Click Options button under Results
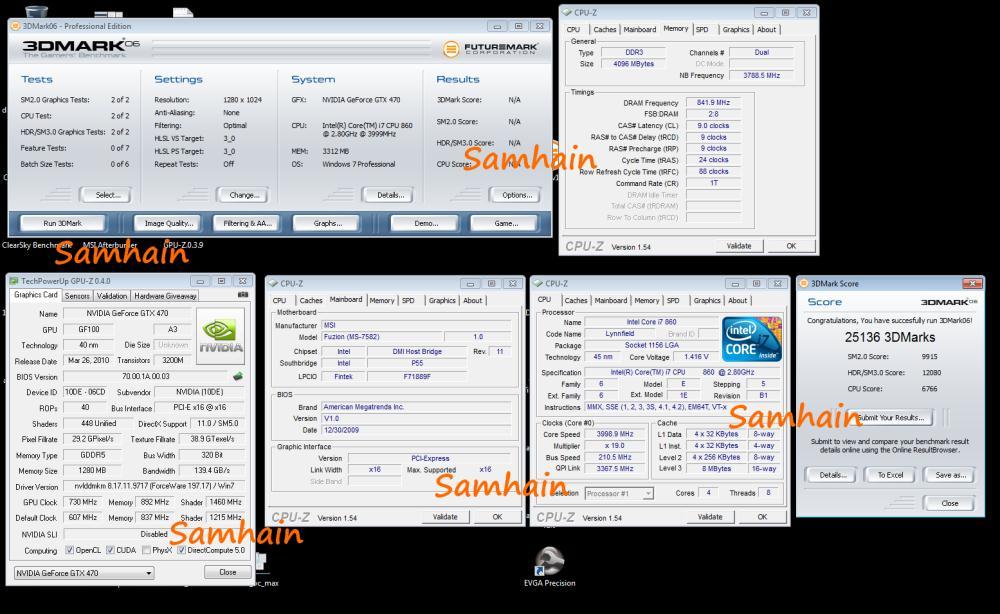The height and width of the screenshot is (614, 1000). 516,195
